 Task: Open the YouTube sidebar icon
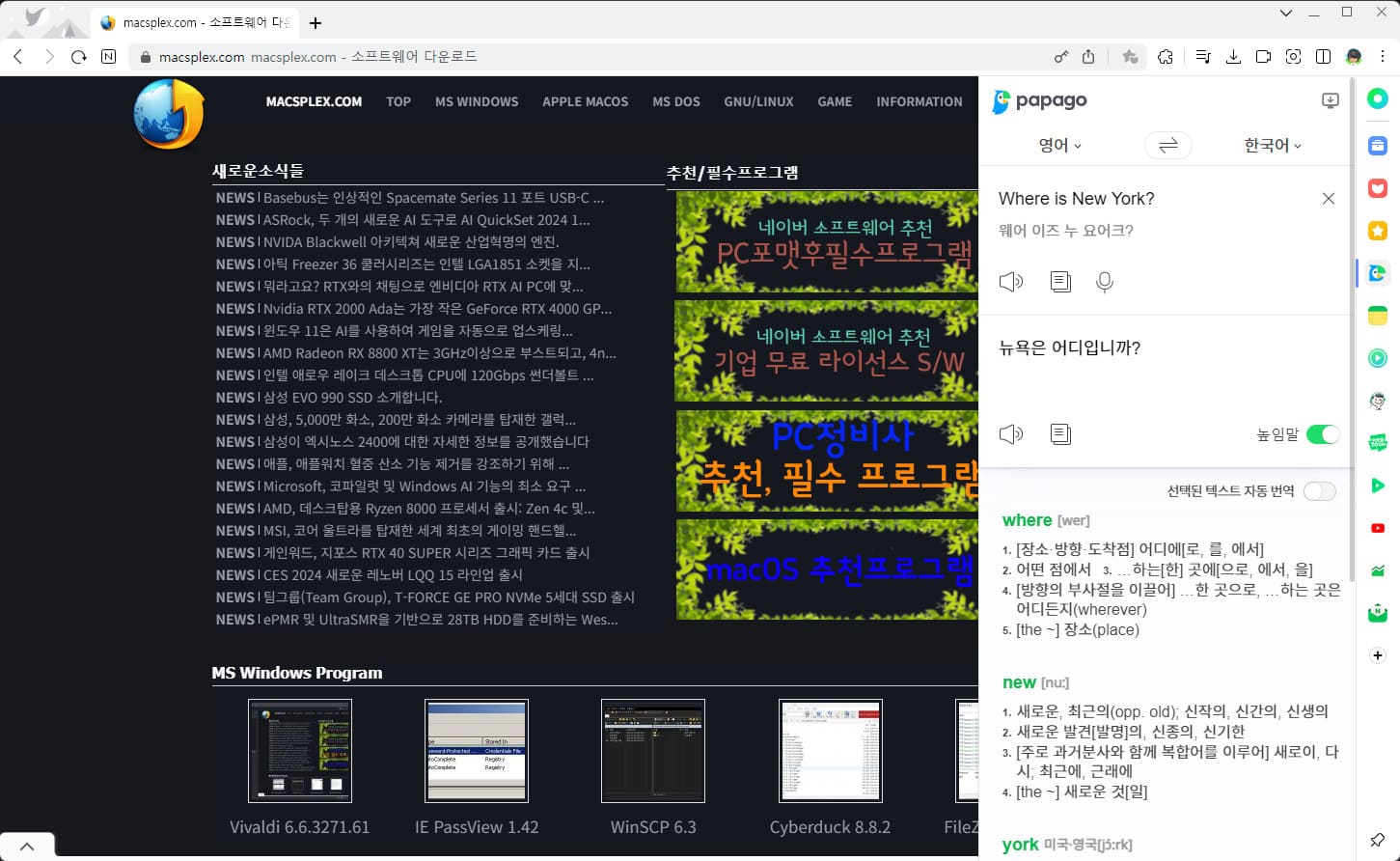(x=1378, y=528)
